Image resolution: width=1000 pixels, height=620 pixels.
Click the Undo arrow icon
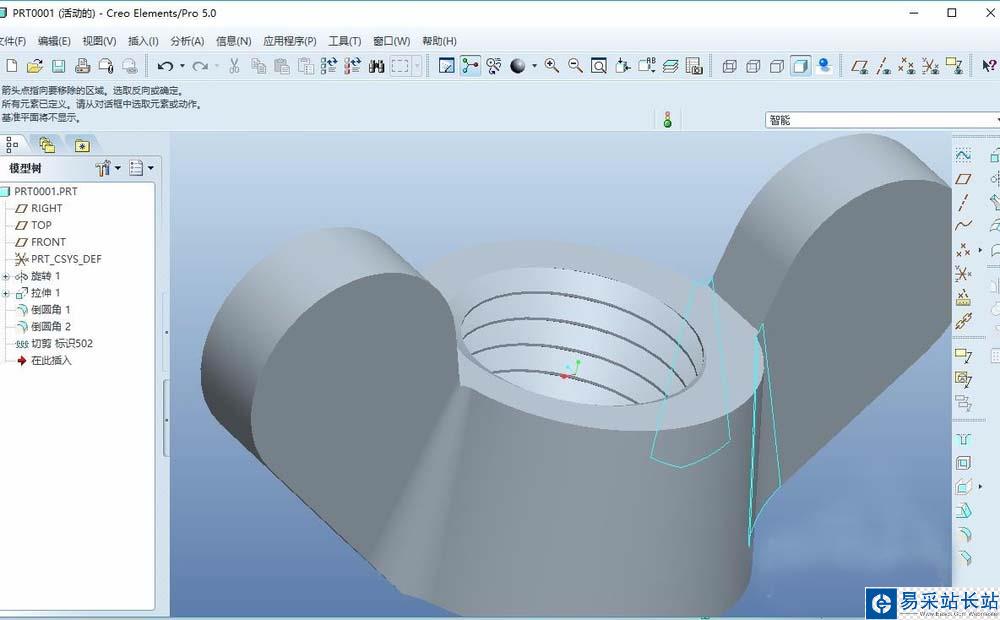165,66
